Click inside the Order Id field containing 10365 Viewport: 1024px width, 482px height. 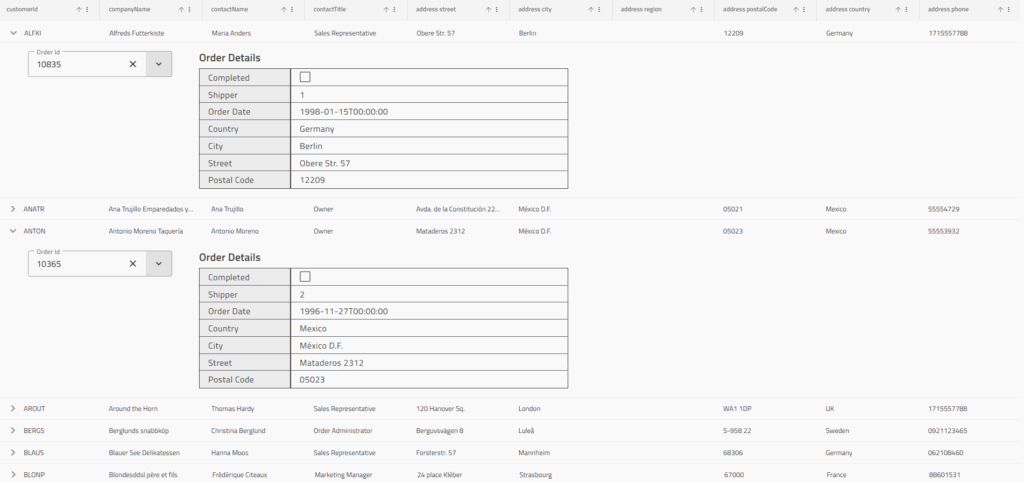tap(75, 265)
